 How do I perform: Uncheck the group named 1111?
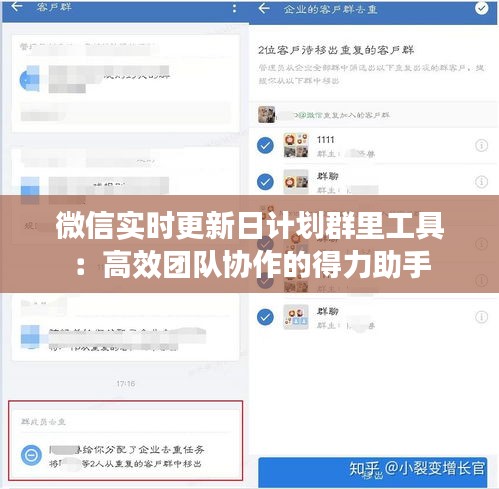tap(265, 145)
